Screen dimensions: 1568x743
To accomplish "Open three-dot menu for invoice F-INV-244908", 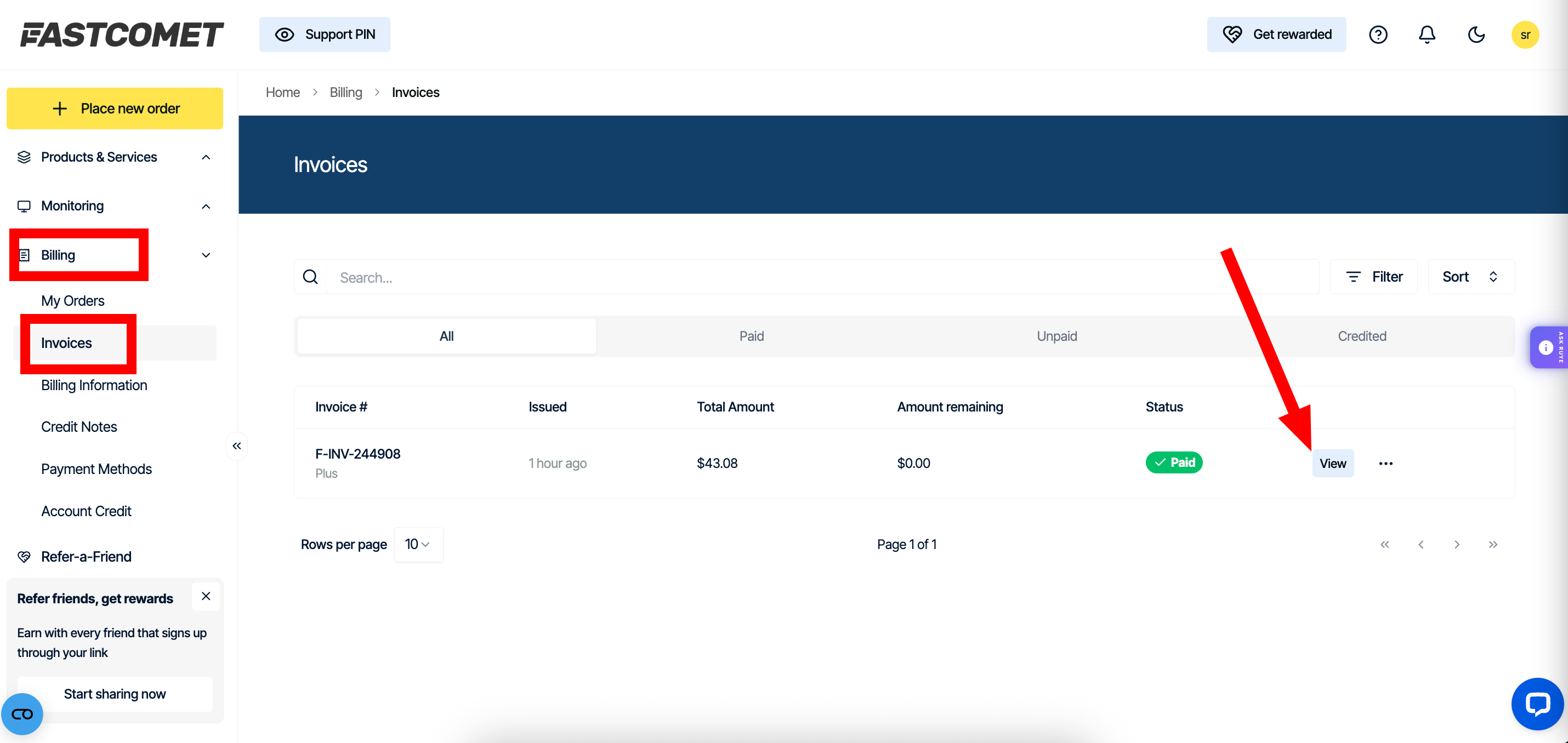I will coord(1385,464).
